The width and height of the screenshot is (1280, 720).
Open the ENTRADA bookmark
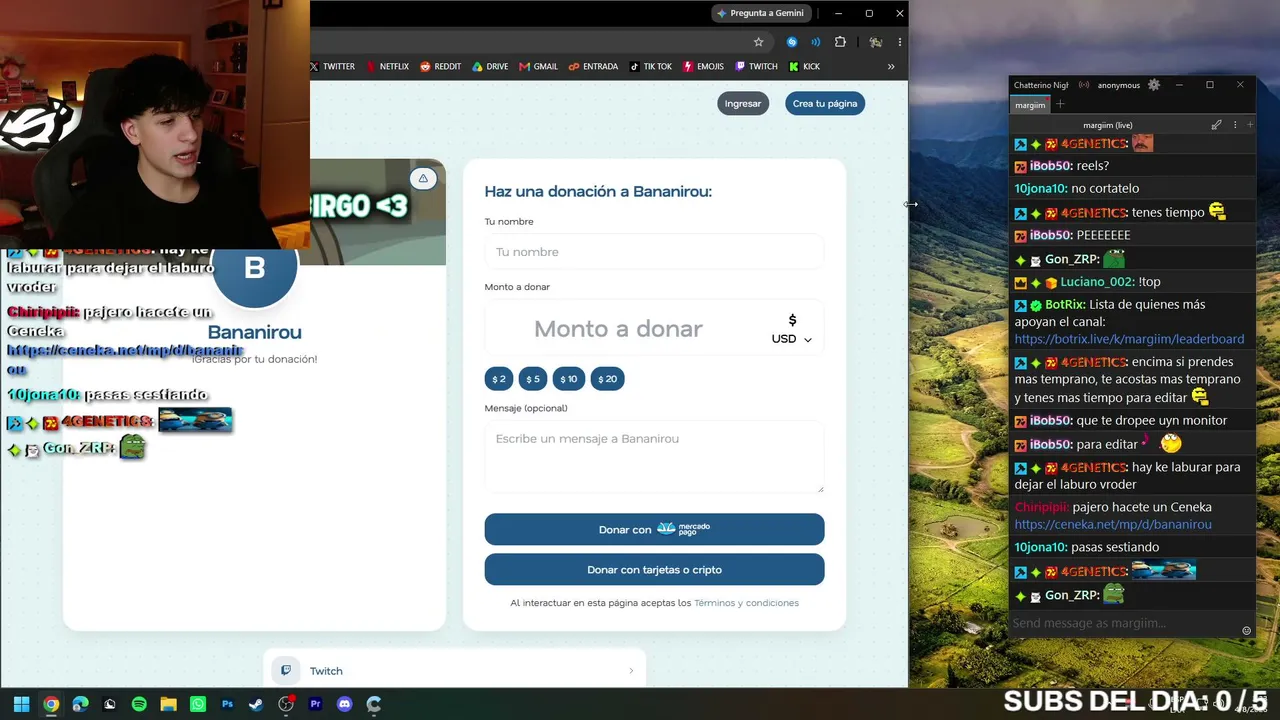593,67
